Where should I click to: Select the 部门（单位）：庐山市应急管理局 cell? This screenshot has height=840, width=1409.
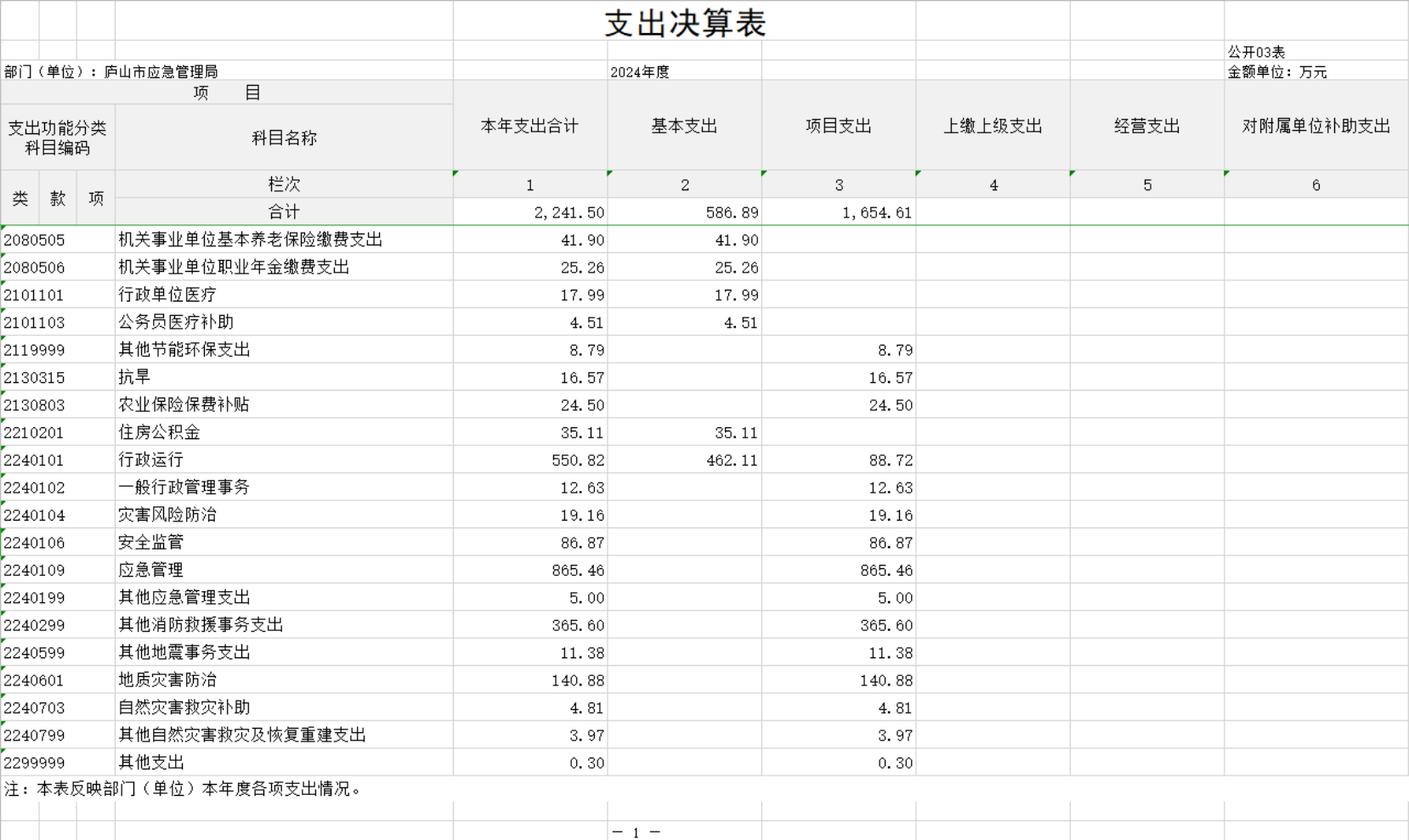pos(111,72)
